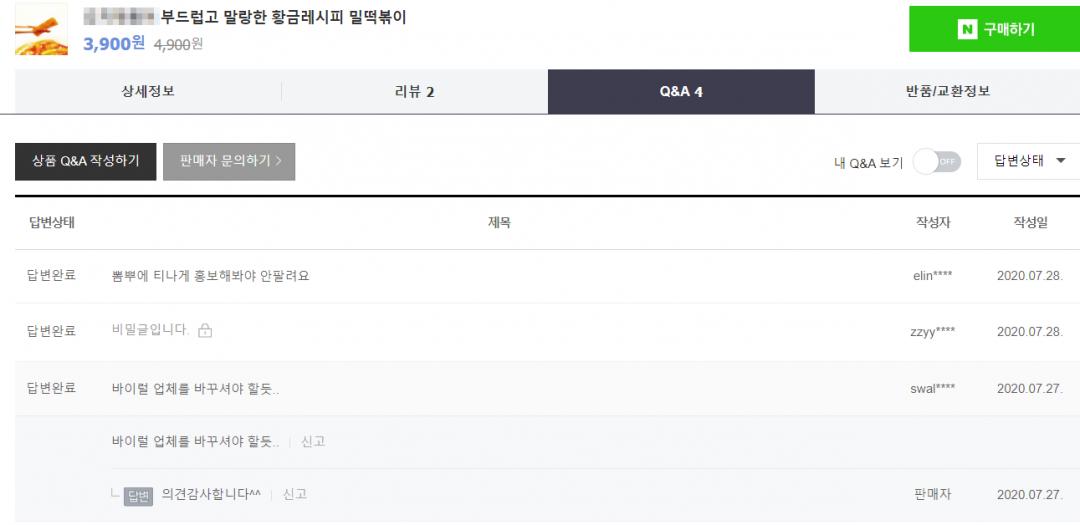Viewport: 1080px width, 525px height.
Task: Click 판매자 문의하기 button
Action: [229, 161]
